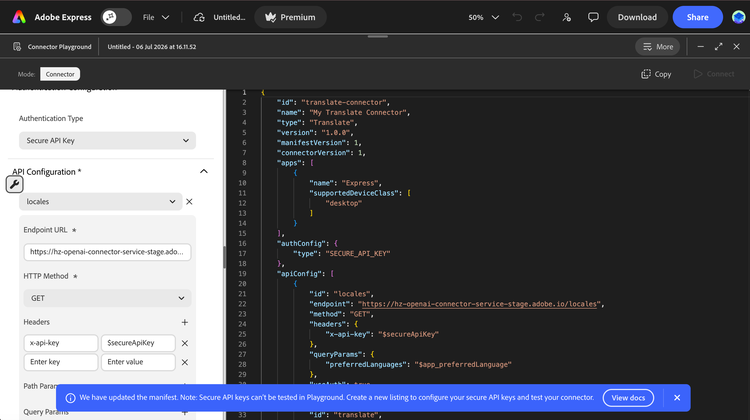Image resolution: width=750 pixels, height=420 pixels.
Task: Click the cloud sync status icon
Action: coord(199,17)
